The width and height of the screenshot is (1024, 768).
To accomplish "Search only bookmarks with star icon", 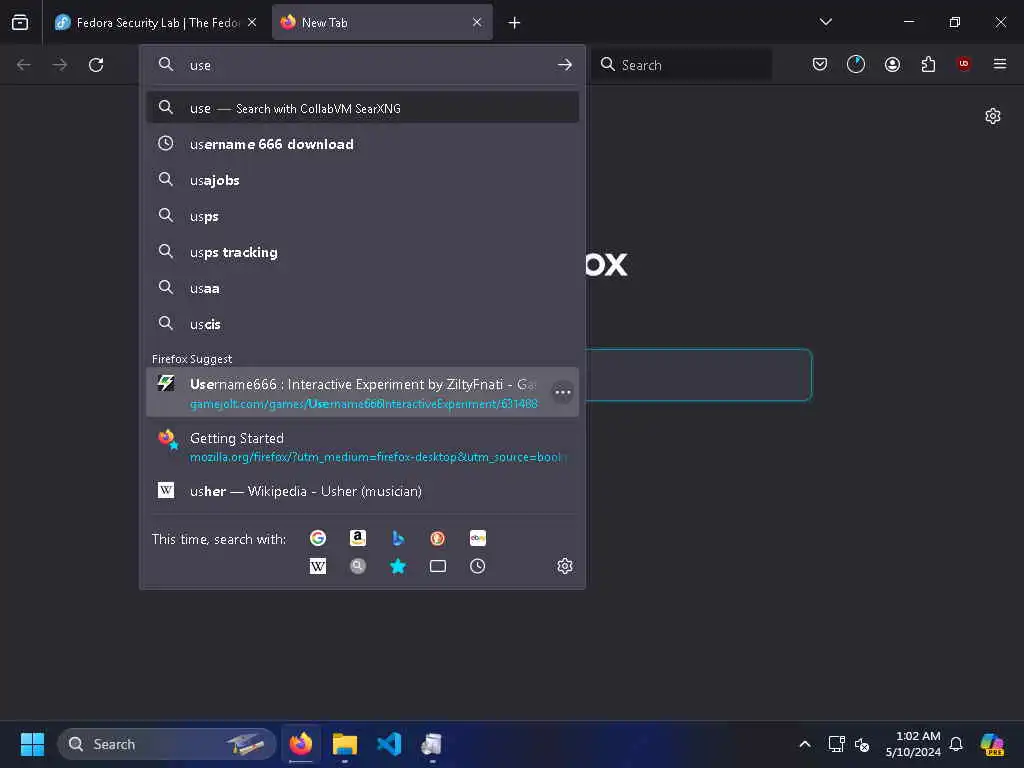I will pyautogui.click(x=398, y=566).
